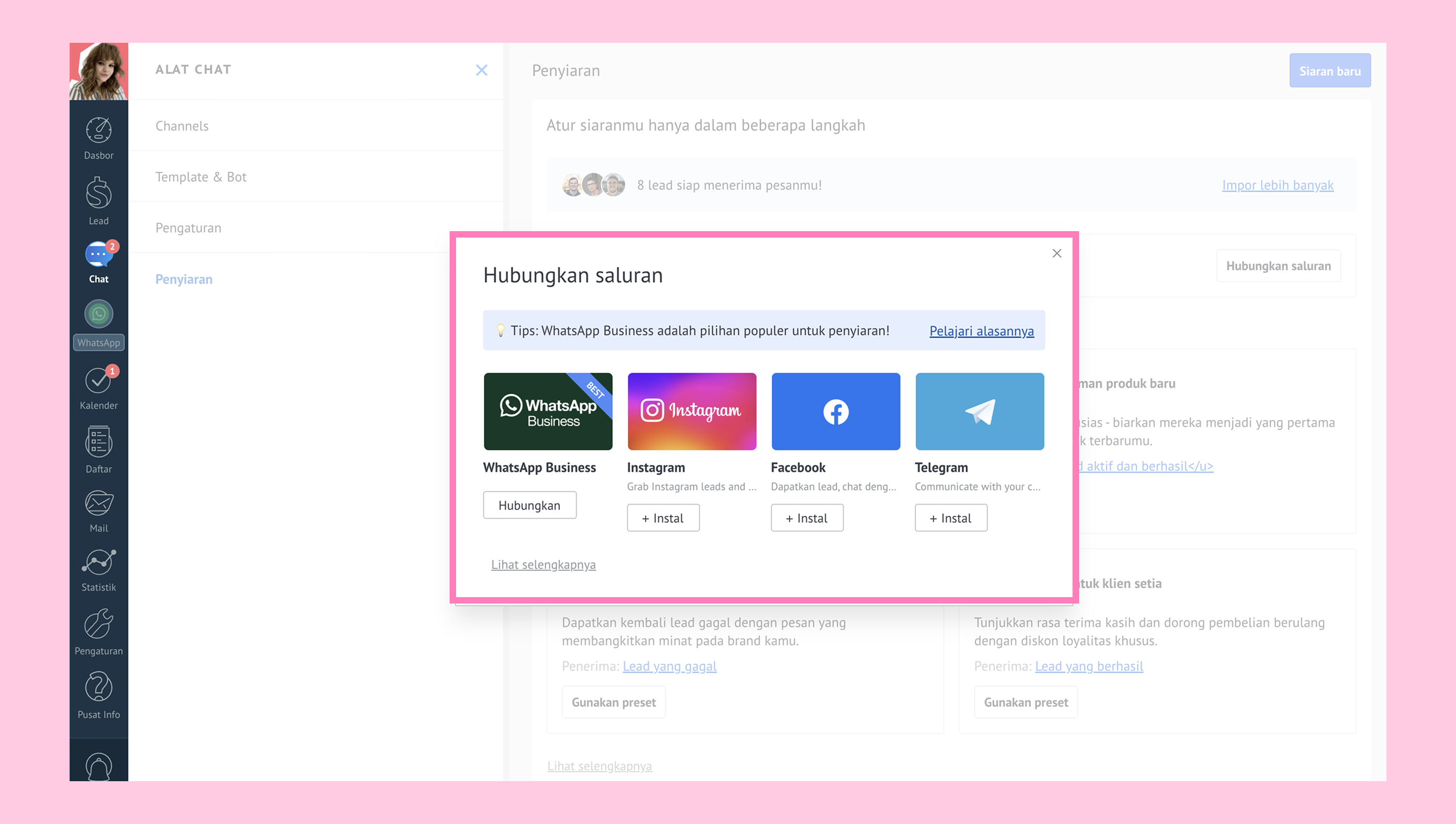Image resolution: width=1456 pixels, height=824 pixels.
Task: Click Gunakan preset under Lead yang berhasil
Action: [1026, 703]
